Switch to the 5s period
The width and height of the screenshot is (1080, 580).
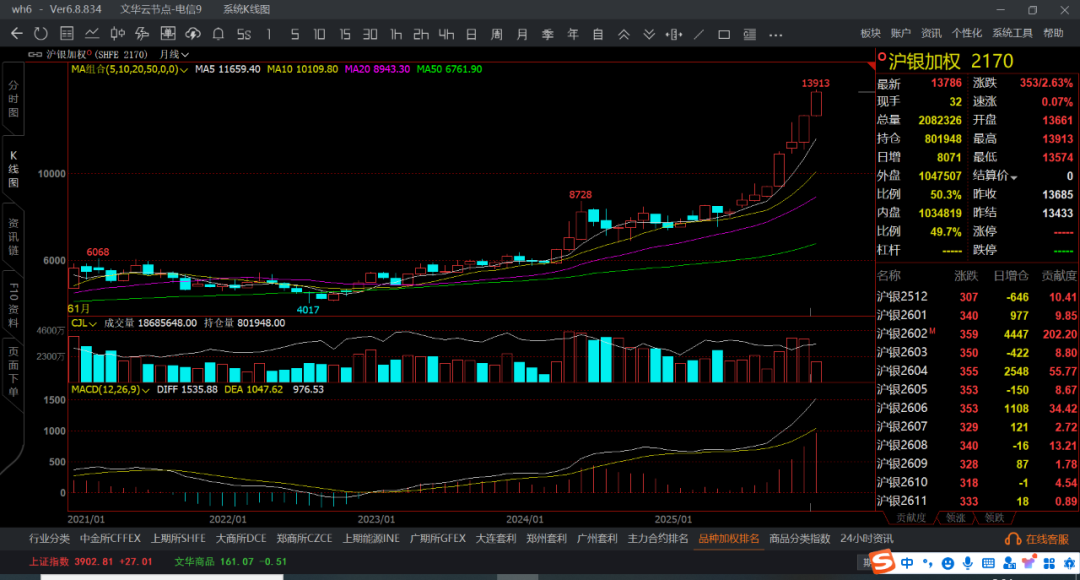244,34
